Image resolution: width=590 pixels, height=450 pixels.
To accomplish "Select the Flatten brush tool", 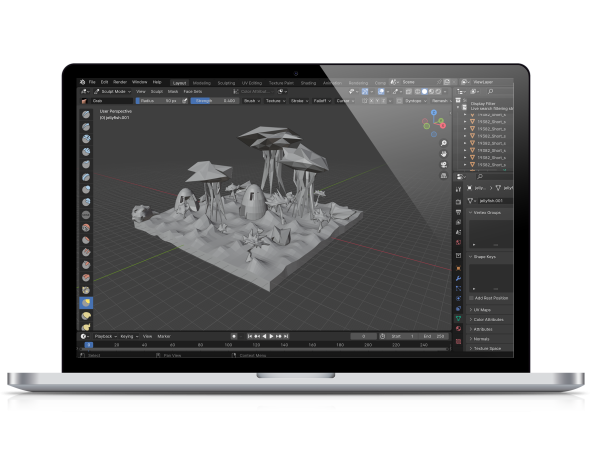I will pyautogui.click(x=86, y=240).
